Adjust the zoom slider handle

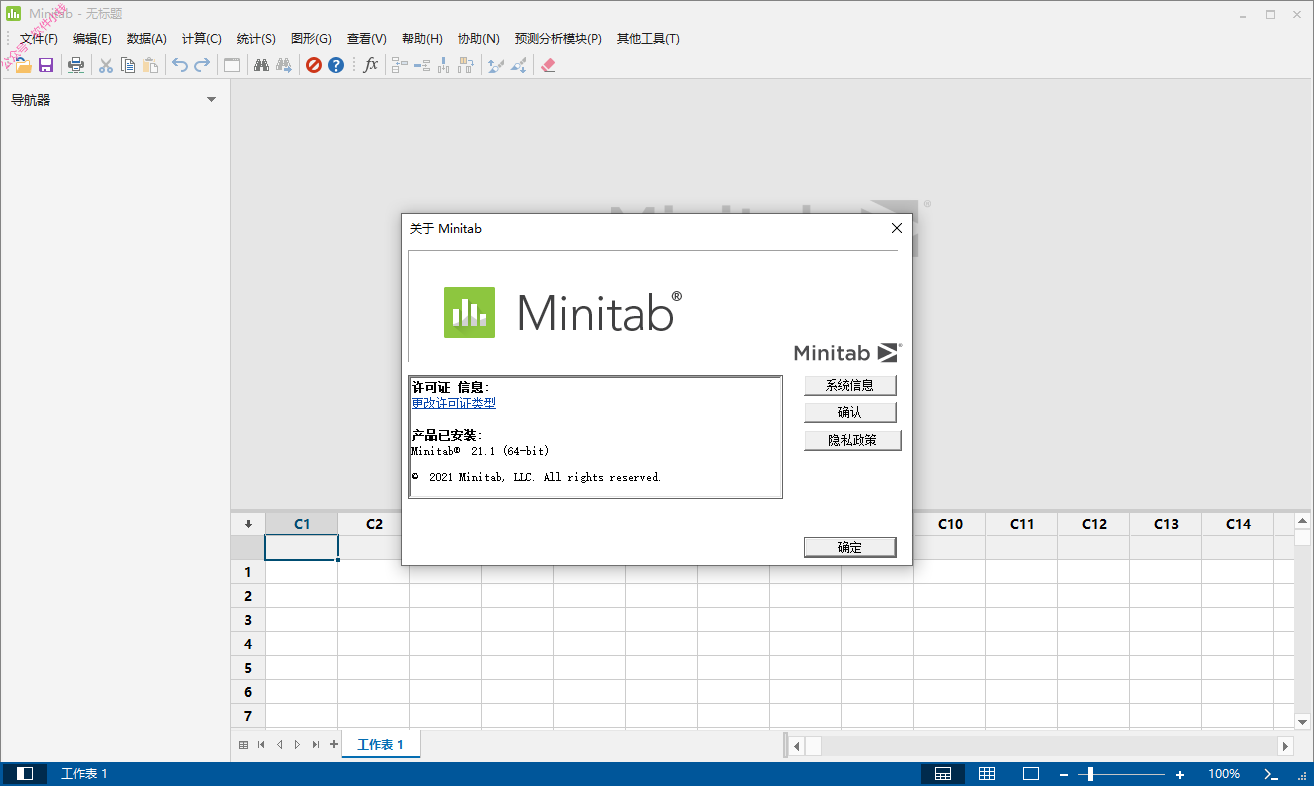coord(1090,774)
